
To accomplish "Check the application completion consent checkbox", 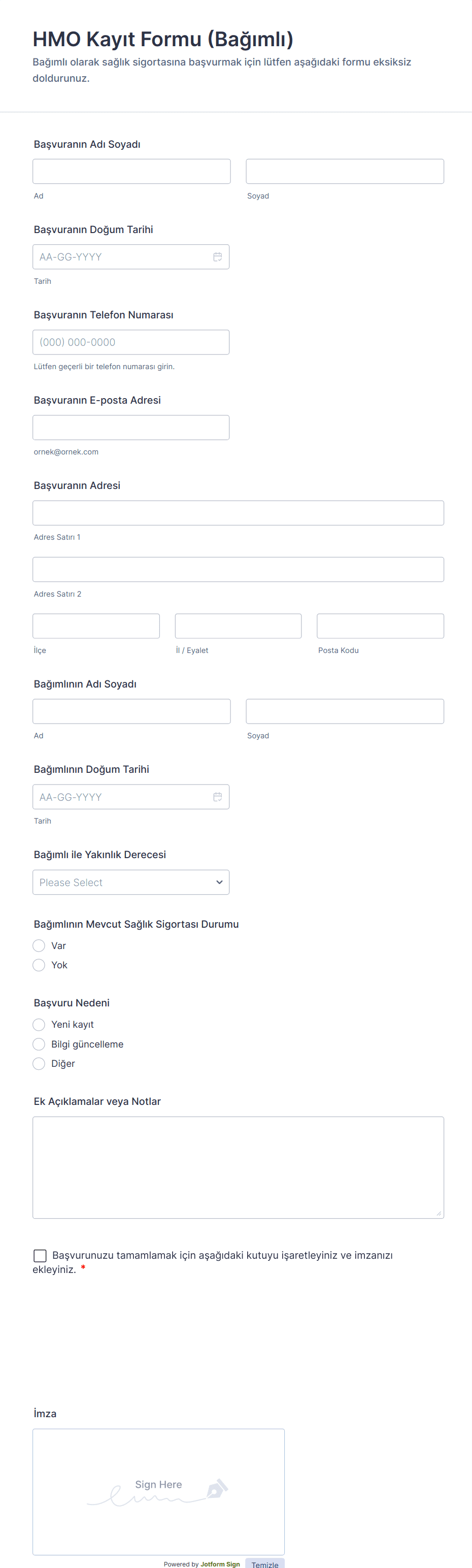I will pos(40,1256).
